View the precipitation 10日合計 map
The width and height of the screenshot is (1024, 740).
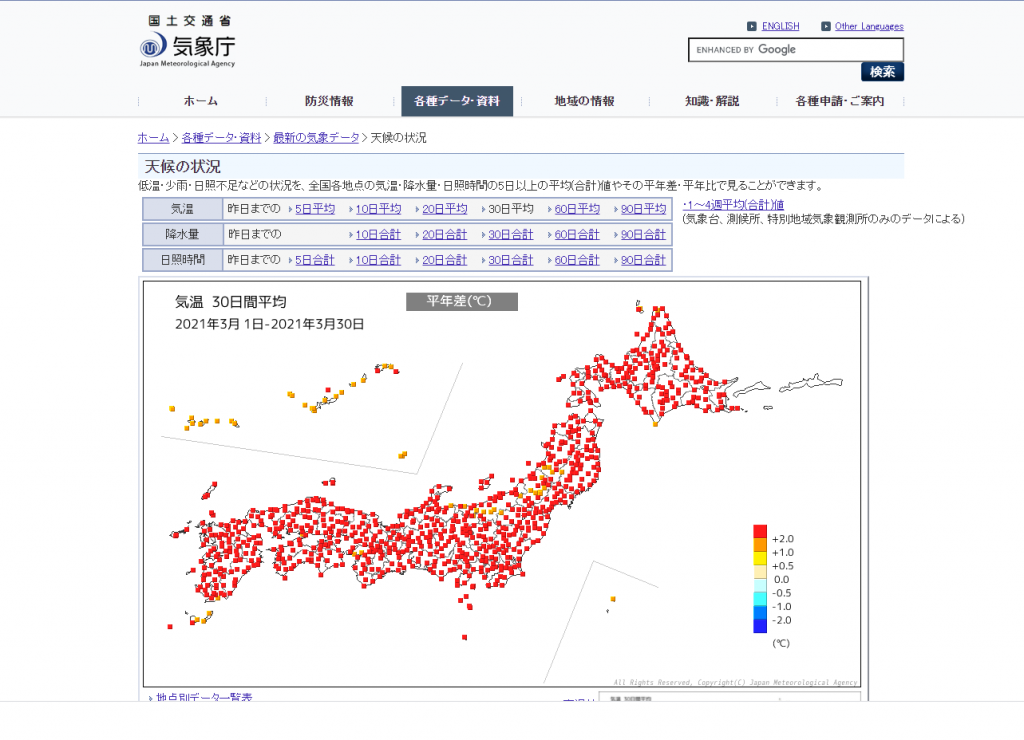click(x=378, y=234)
